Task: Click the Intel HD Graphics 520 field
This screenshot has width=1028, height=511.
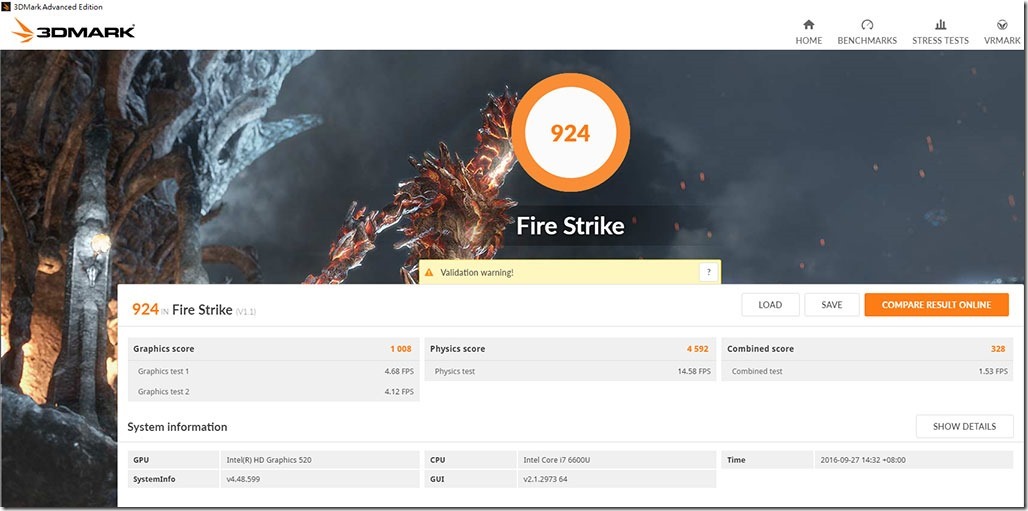Action: [x=320, y=460]
